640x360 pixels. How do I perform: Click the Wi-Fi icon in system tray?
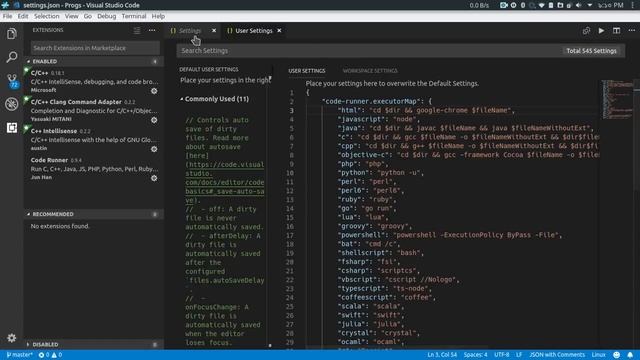[541, 5]
